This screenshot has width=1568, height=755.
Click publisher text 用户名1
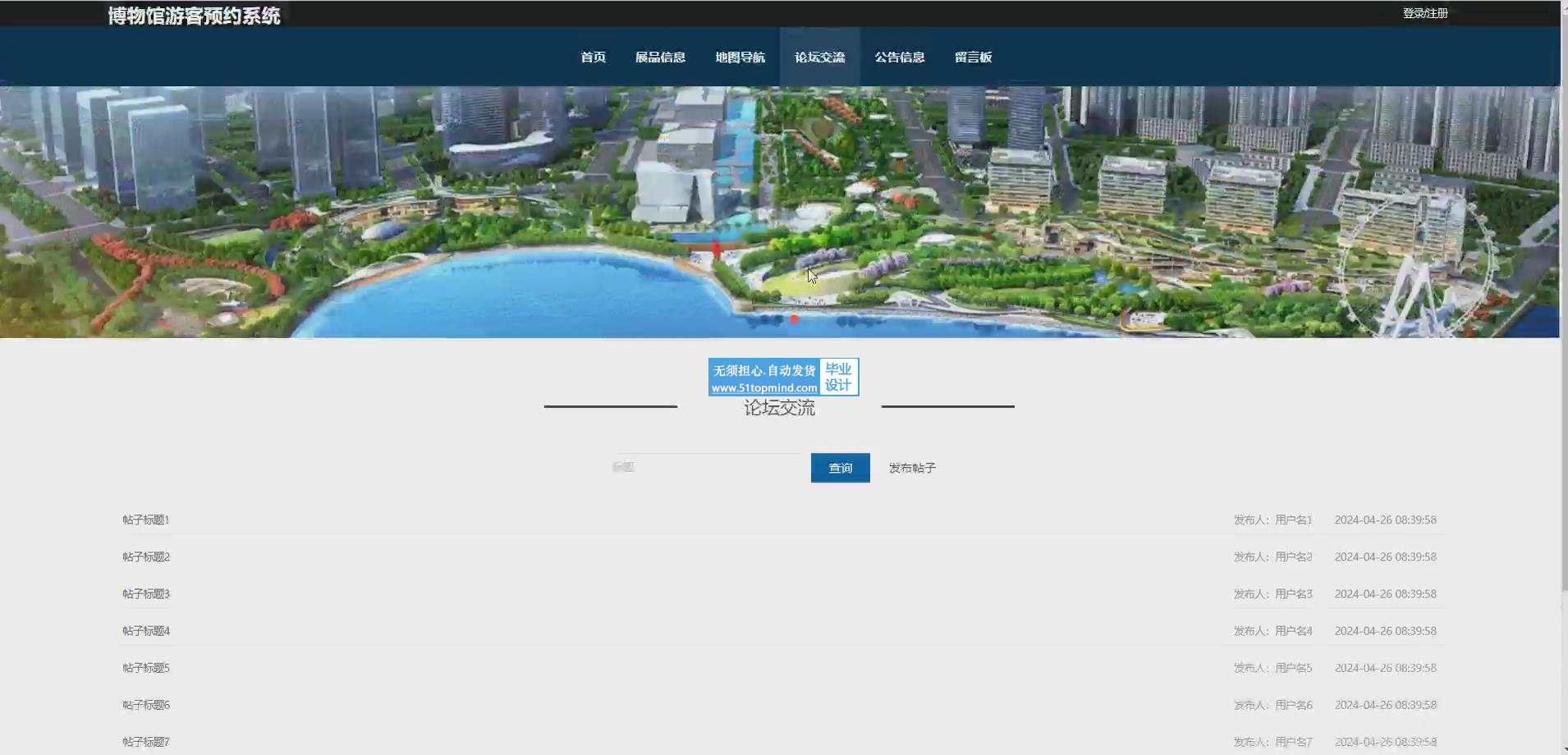[x=1294, y=519]
